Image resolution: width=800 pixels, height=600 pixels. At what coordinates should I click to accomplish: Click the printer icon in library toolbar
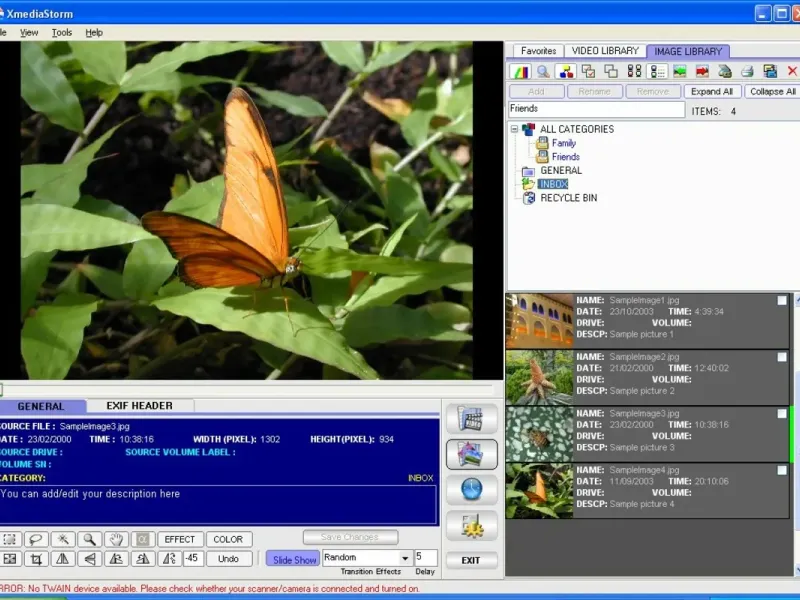(746, 71)
